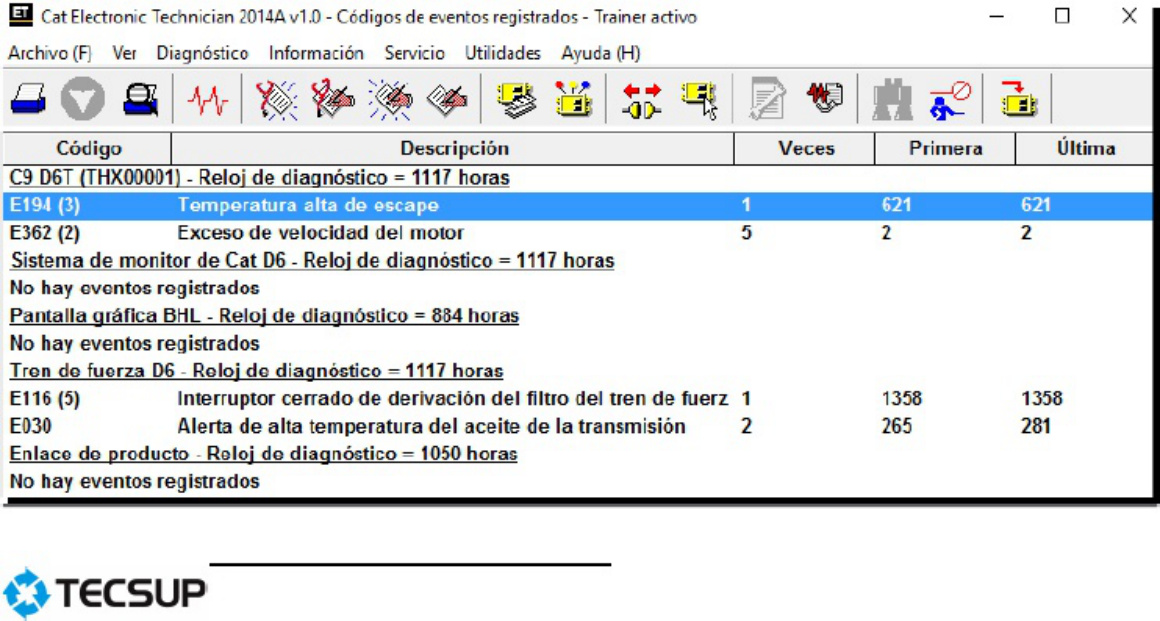1160x621 pixels.
Task: Select event code E116 (5)
Action: pos(44,399)
